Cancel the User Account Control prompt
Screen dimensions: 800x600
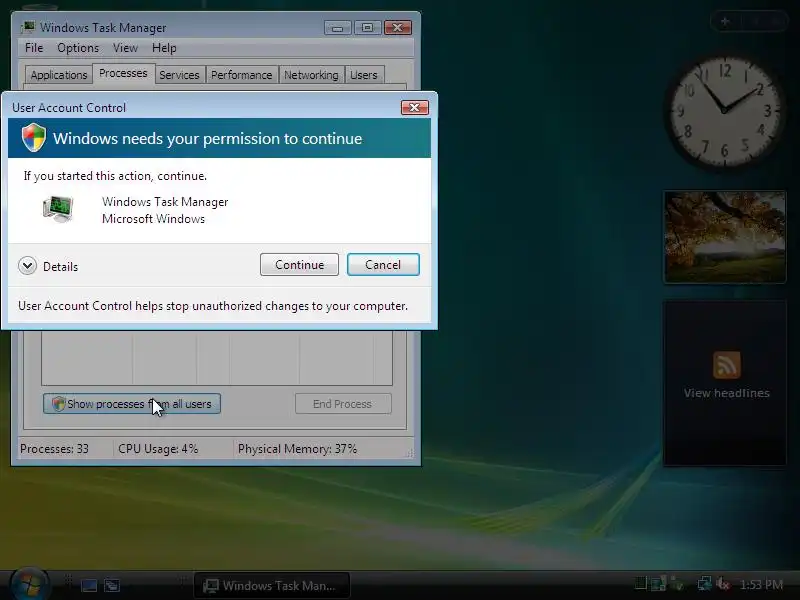pos(383,265)
